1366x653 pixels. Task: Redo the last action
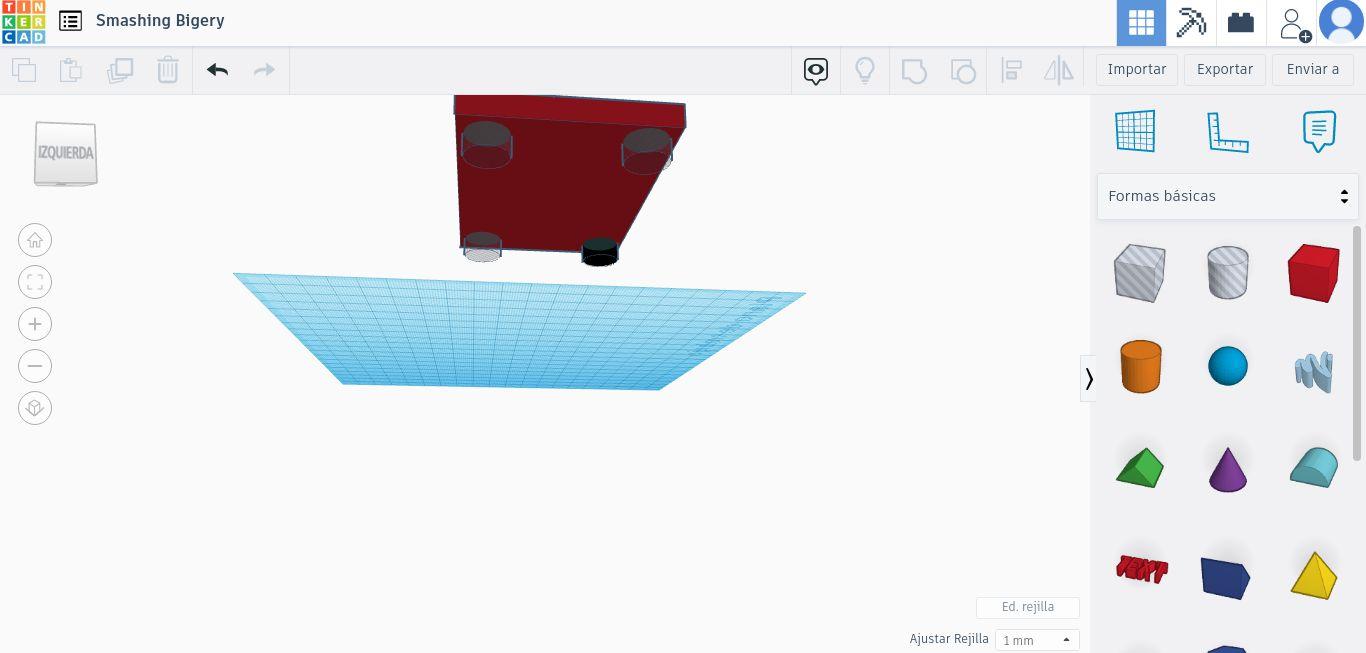pyautogui.click(x=264, y=70)
